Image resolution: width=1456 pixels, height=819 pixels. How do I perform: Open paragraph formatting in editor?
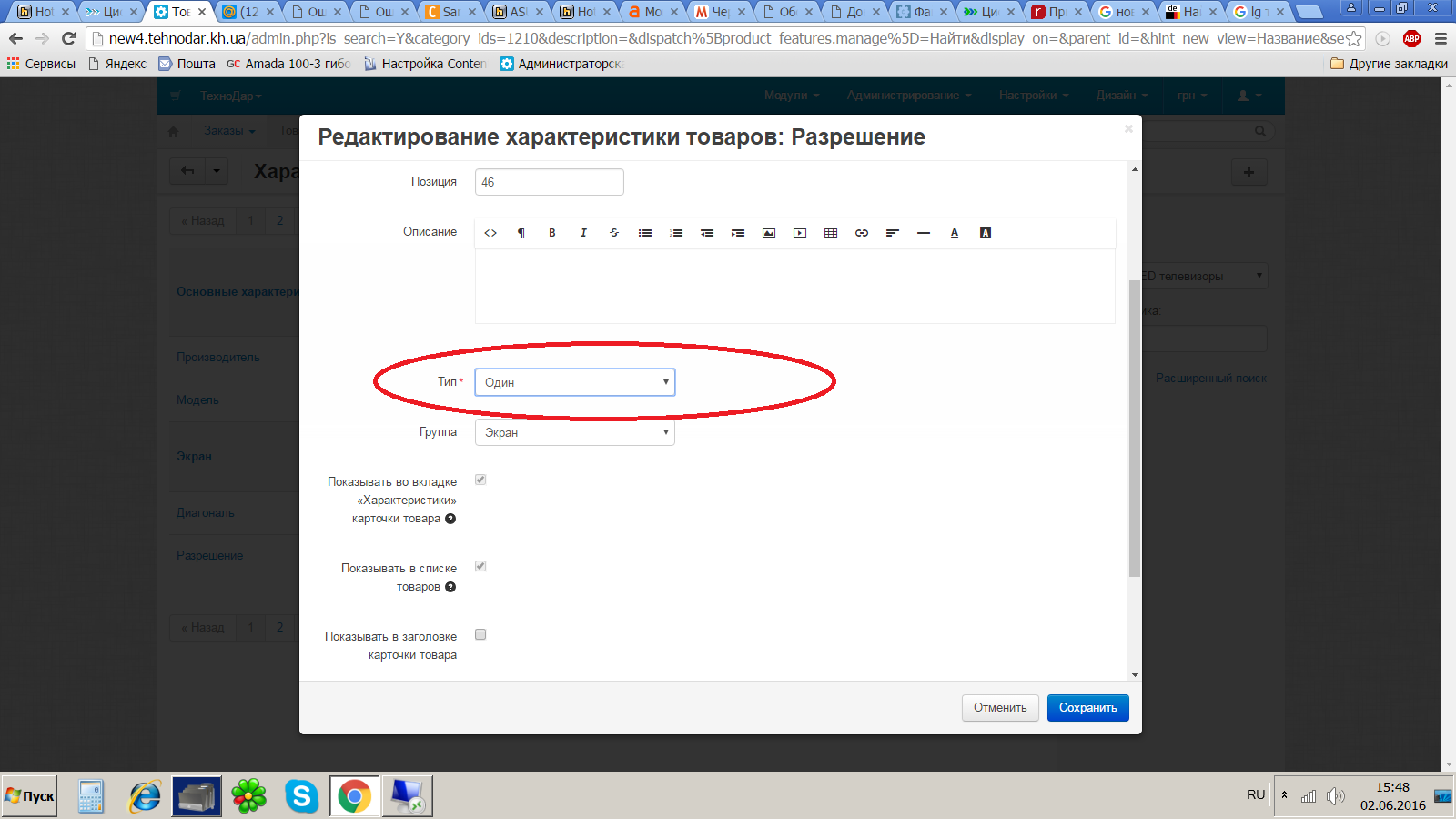[521, 233]
